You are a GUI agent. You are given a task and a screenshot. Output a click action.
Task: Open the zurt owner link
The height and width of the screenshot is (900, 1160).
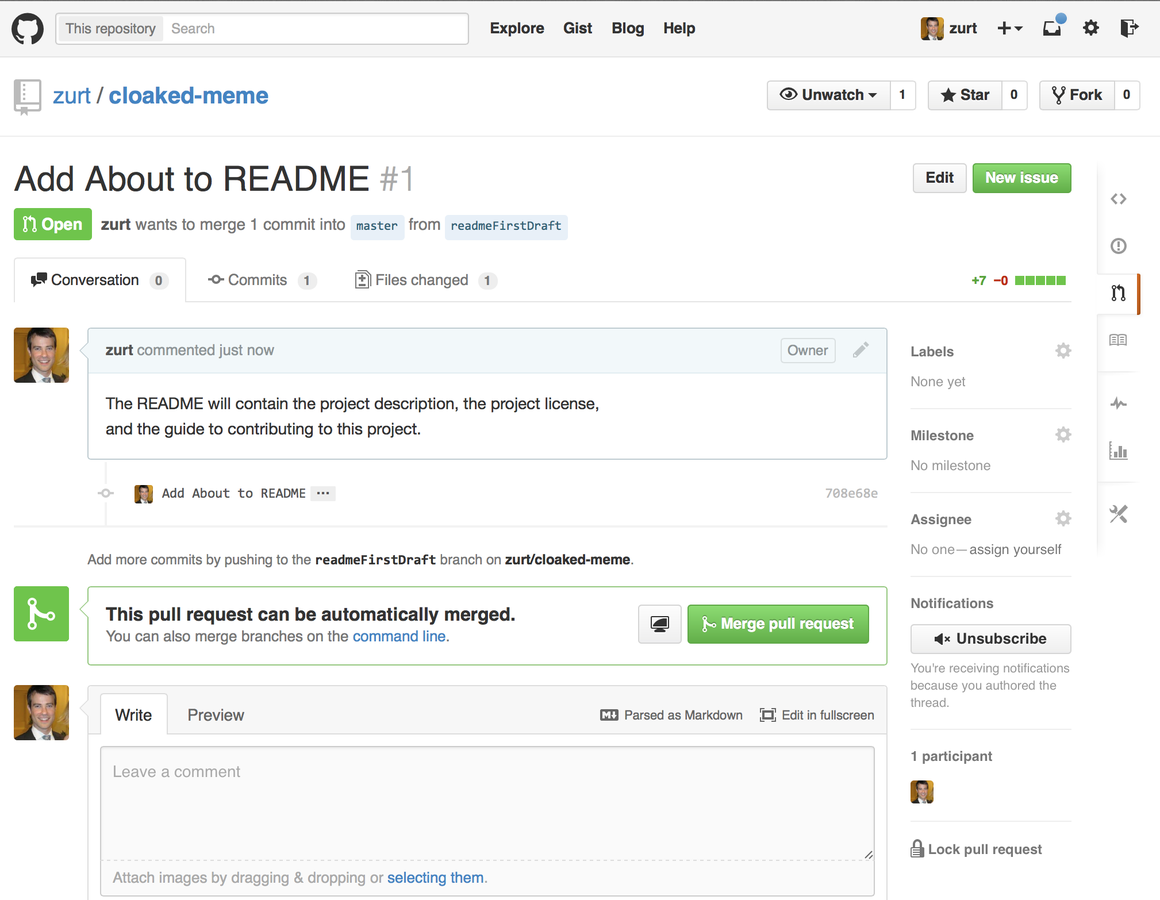[x=72, y=96]
